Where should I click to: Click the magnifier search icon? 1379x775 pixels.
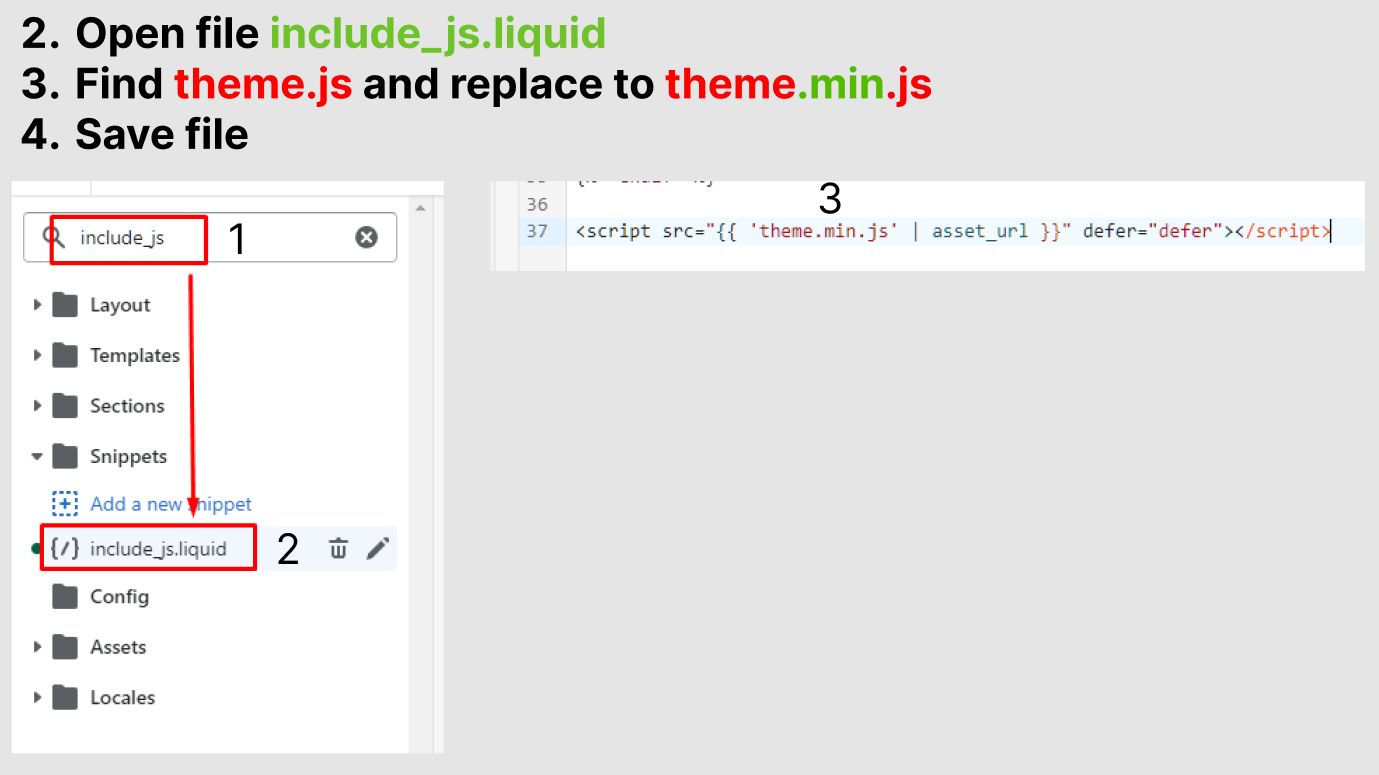point(53,237)
